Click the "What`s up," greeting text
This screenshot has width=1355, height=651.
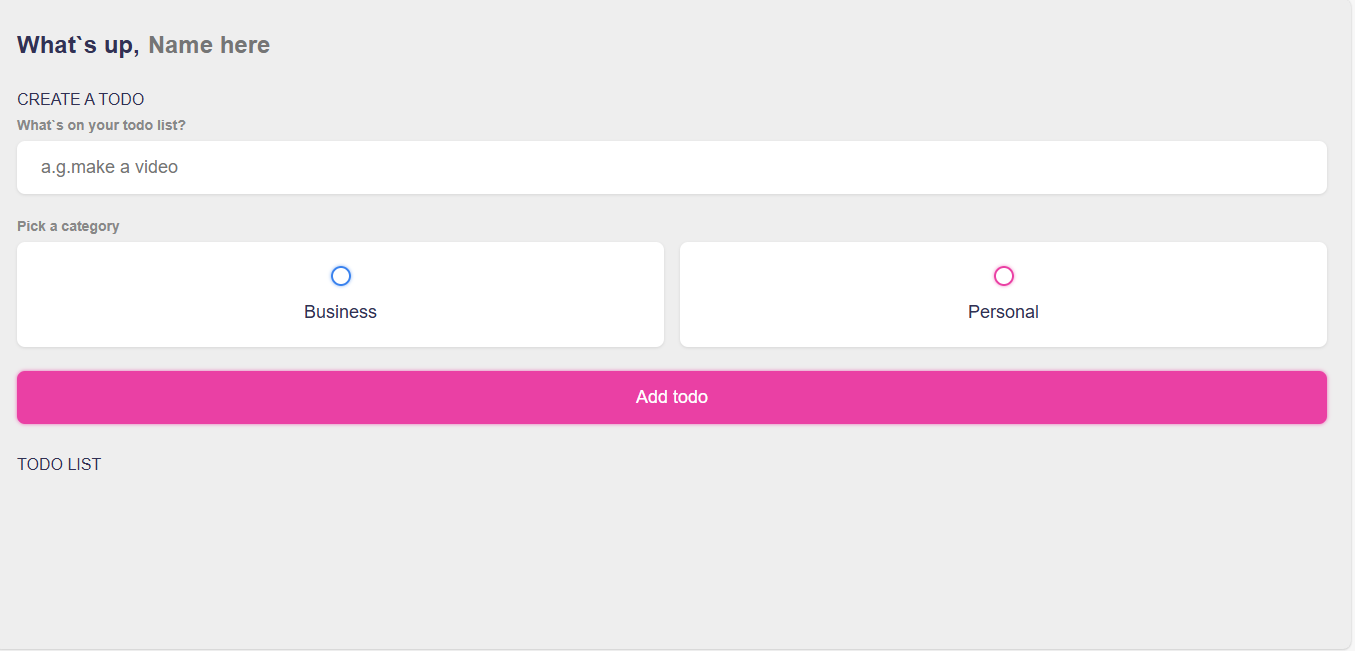pos(78,45)
